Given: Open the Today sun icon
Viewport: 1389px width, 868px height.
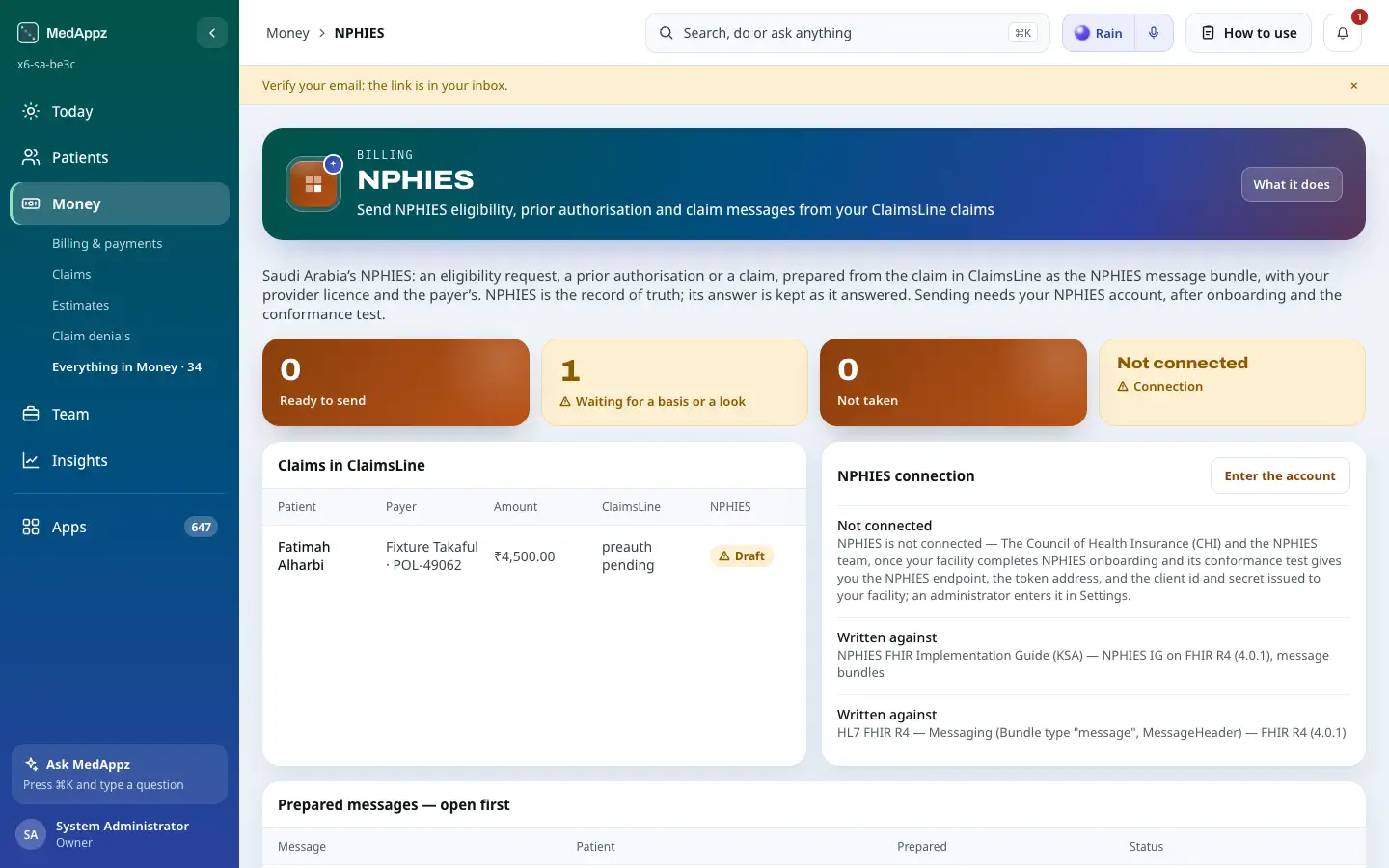Looking at the screenshot, I should click(31, 111).
